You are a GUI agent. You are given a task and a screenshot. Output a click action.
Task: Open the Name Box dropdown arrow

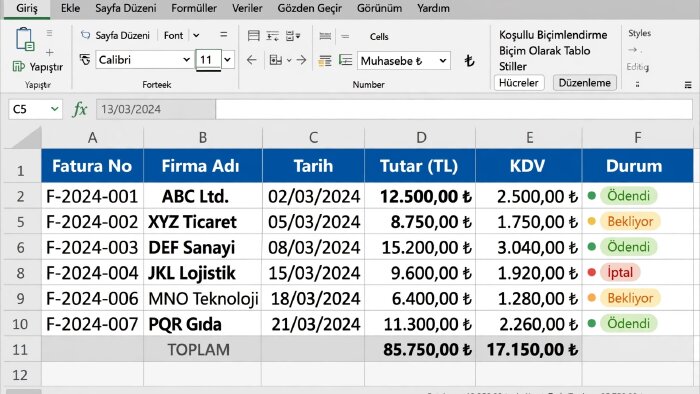pyautogui.click(x=54, y=109)
